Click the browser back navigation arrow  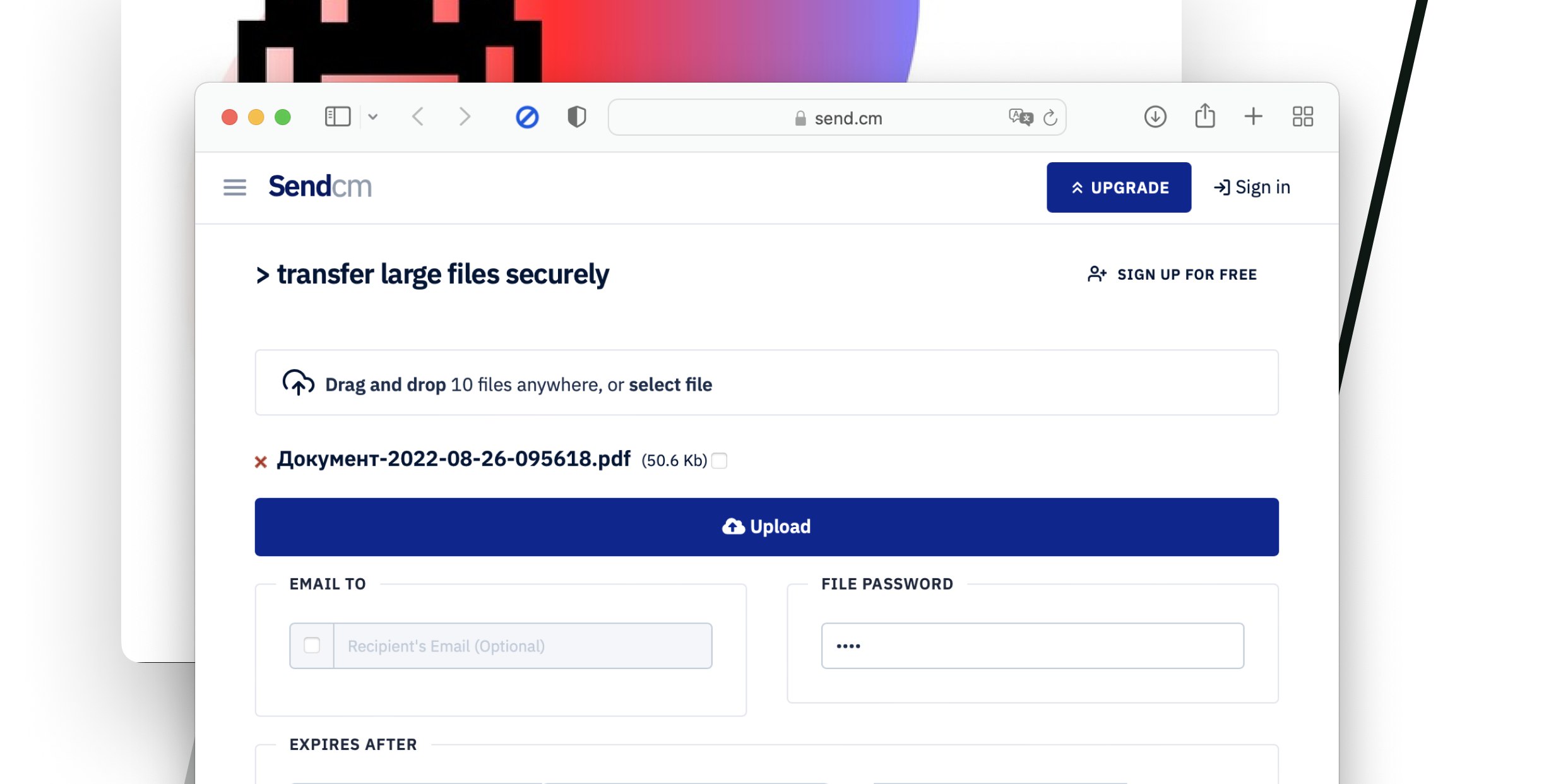tap(420, 117)
